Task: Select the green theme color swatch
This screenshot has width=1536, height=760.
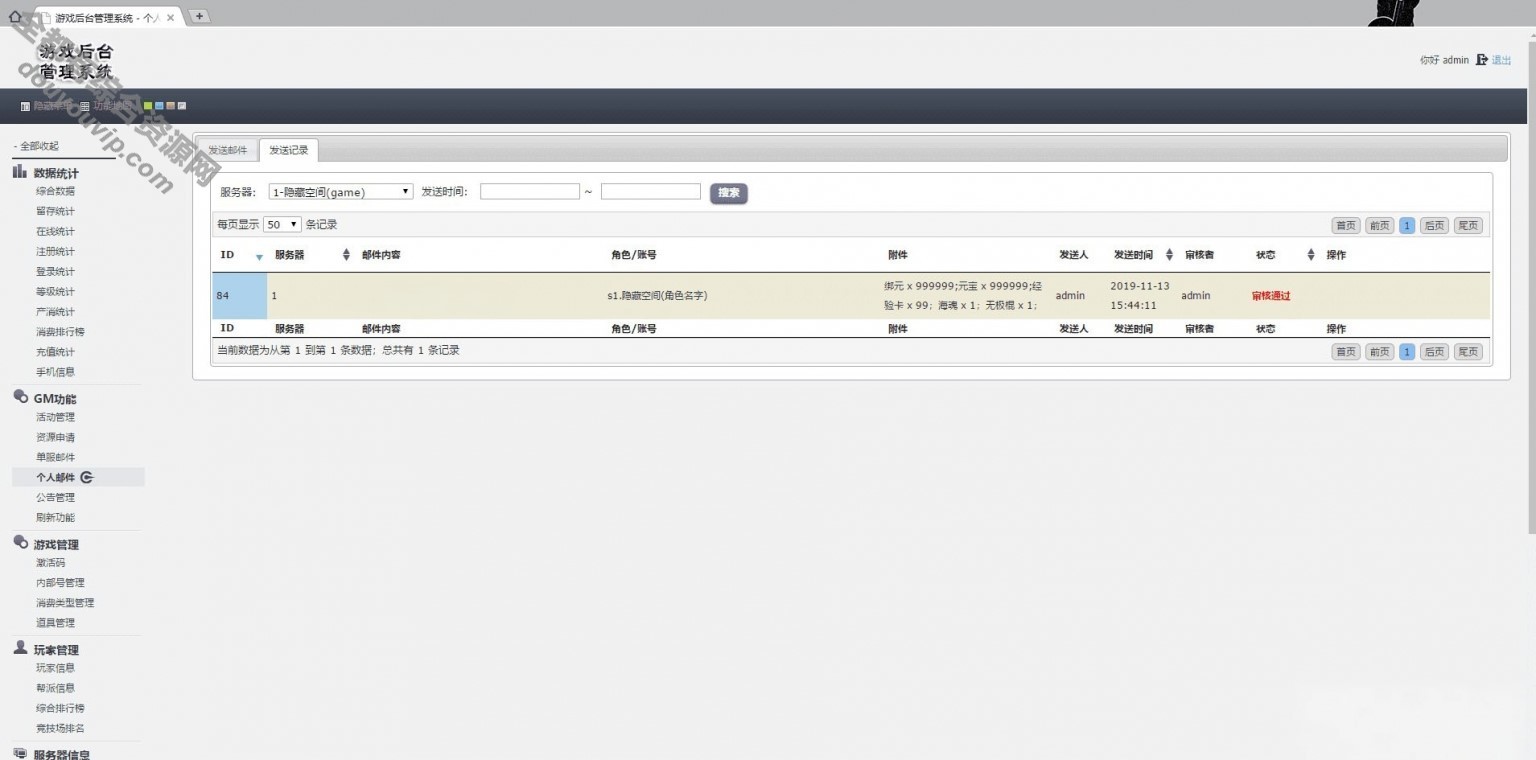Action: (x=148, y=106)
